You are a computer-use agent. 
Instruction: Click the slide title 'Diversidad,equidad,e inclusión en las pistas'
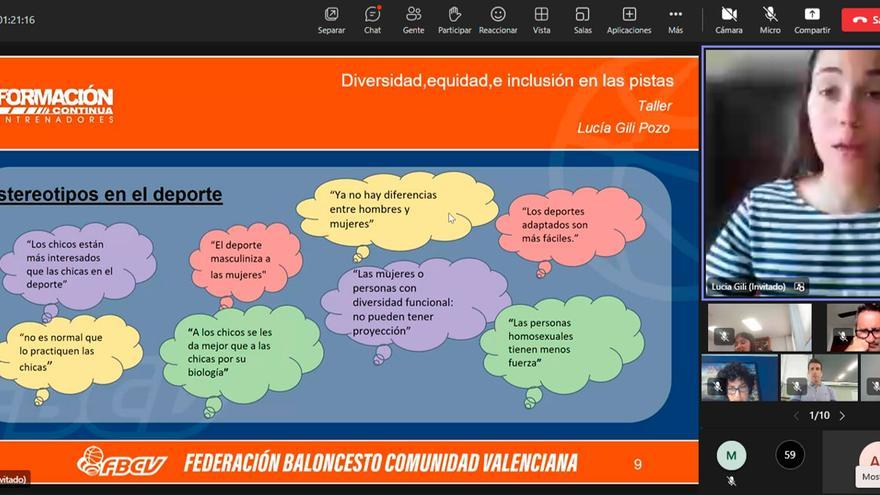click(x=507, y=81)
